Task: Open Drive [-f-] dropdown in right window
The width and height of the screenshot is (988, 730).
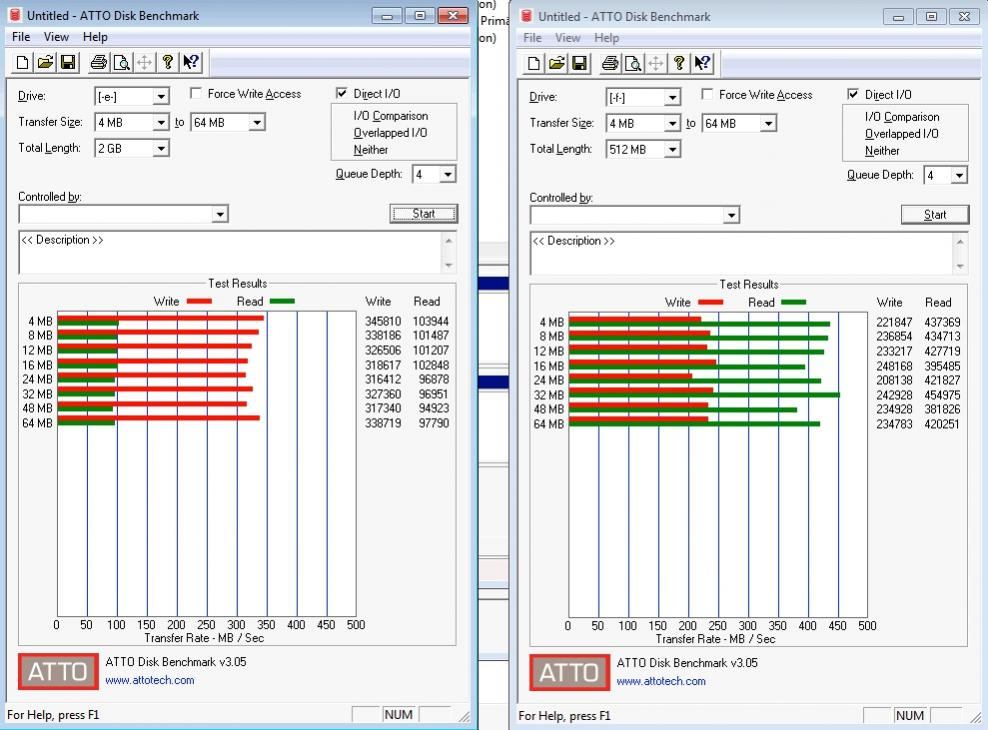Action: [x=673, y=98]
